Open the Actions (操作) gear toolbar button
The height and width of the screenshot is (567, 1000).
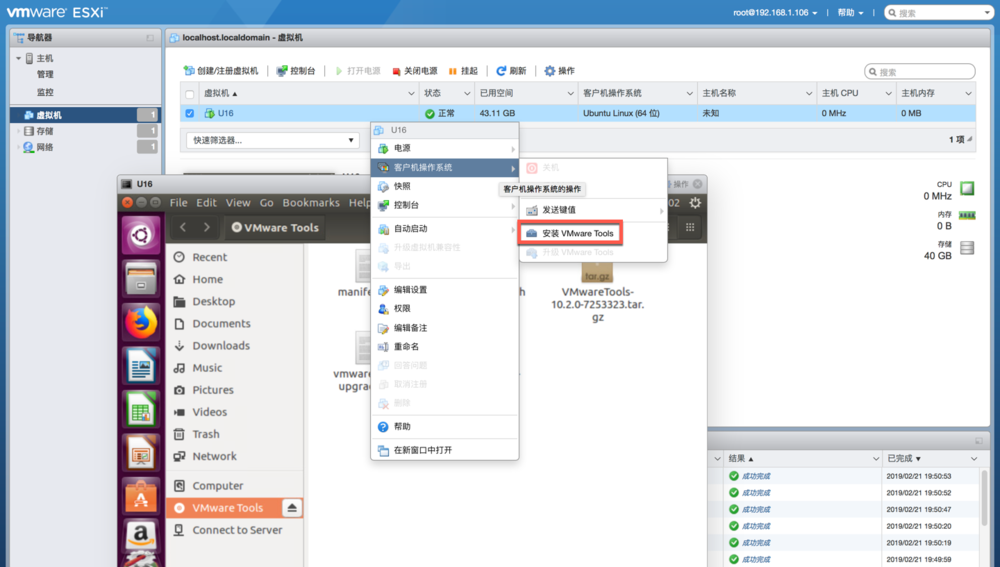pos(559,71)
